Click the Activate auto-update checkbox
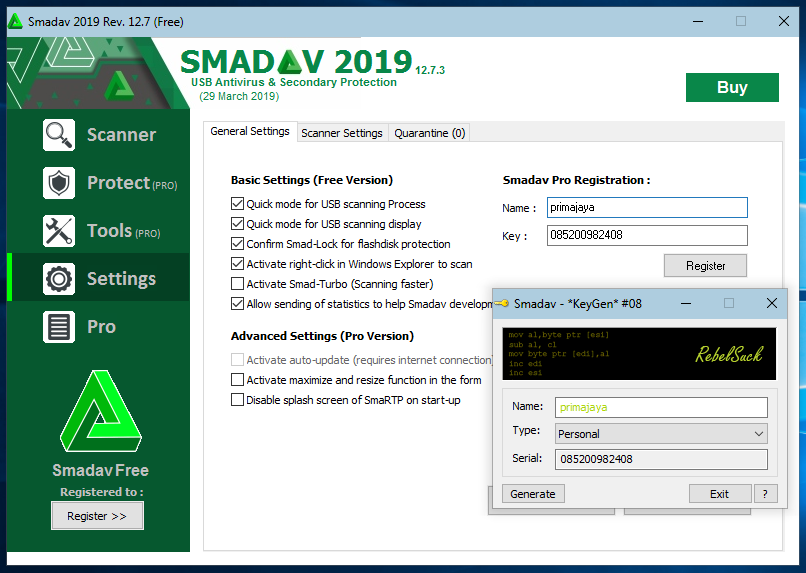 237,360
